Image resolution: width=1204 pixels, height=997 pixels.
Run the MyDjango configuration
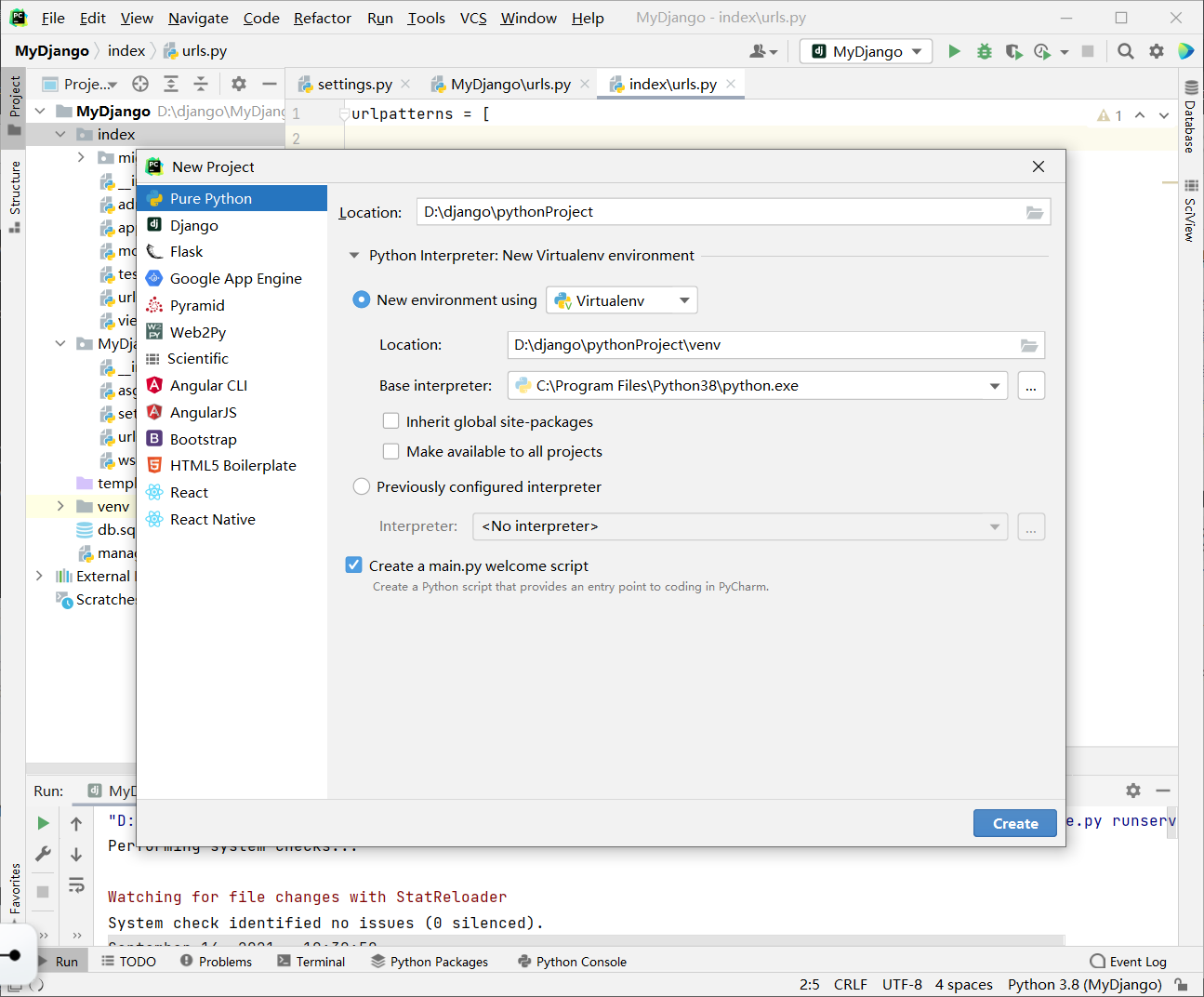(x=954, y=51)
